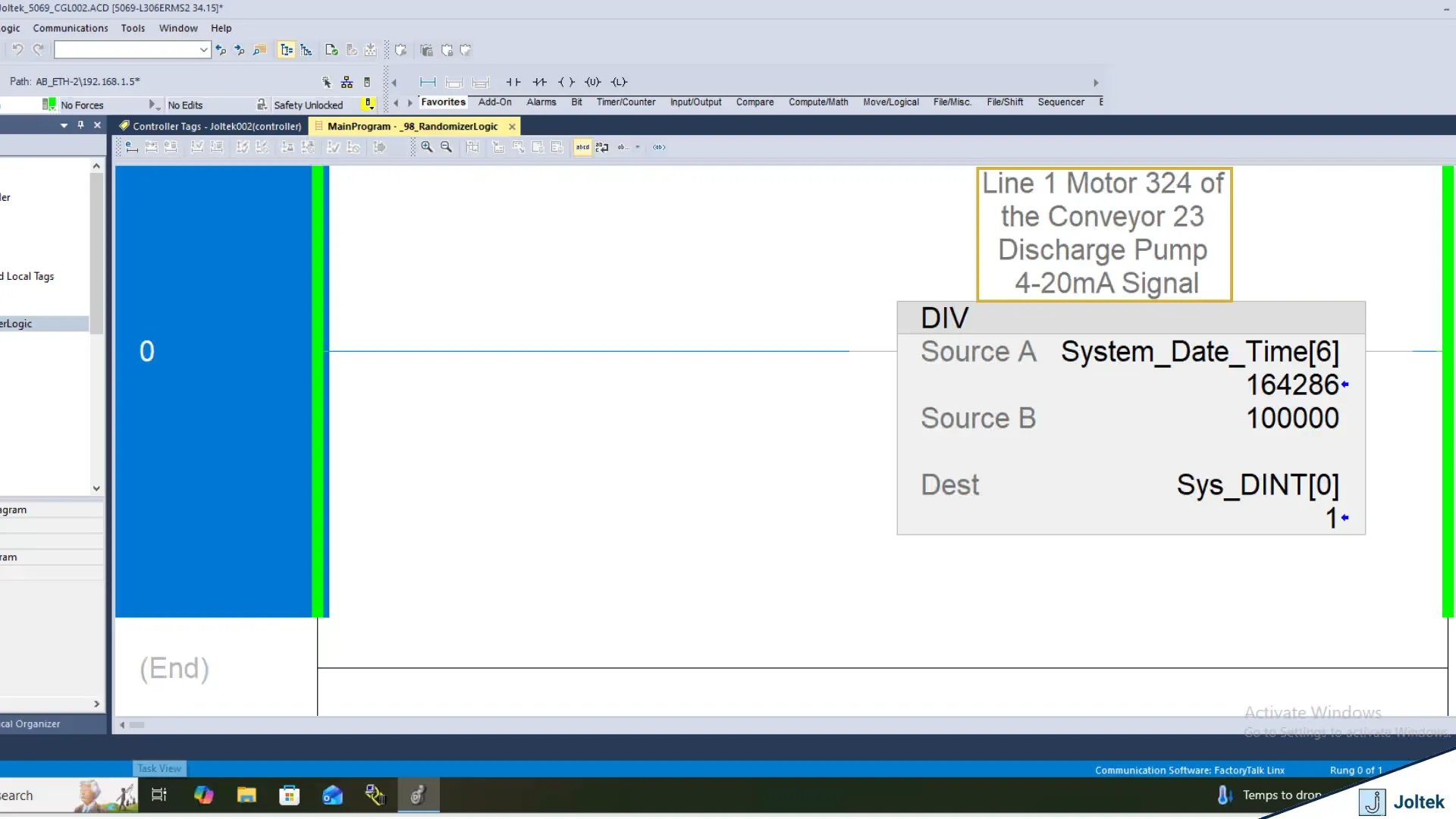Insert an Output Unlatch (OTU) coil
Image resolution: width=1456 pixels, height=819 pixels.
tap(593, 82)
